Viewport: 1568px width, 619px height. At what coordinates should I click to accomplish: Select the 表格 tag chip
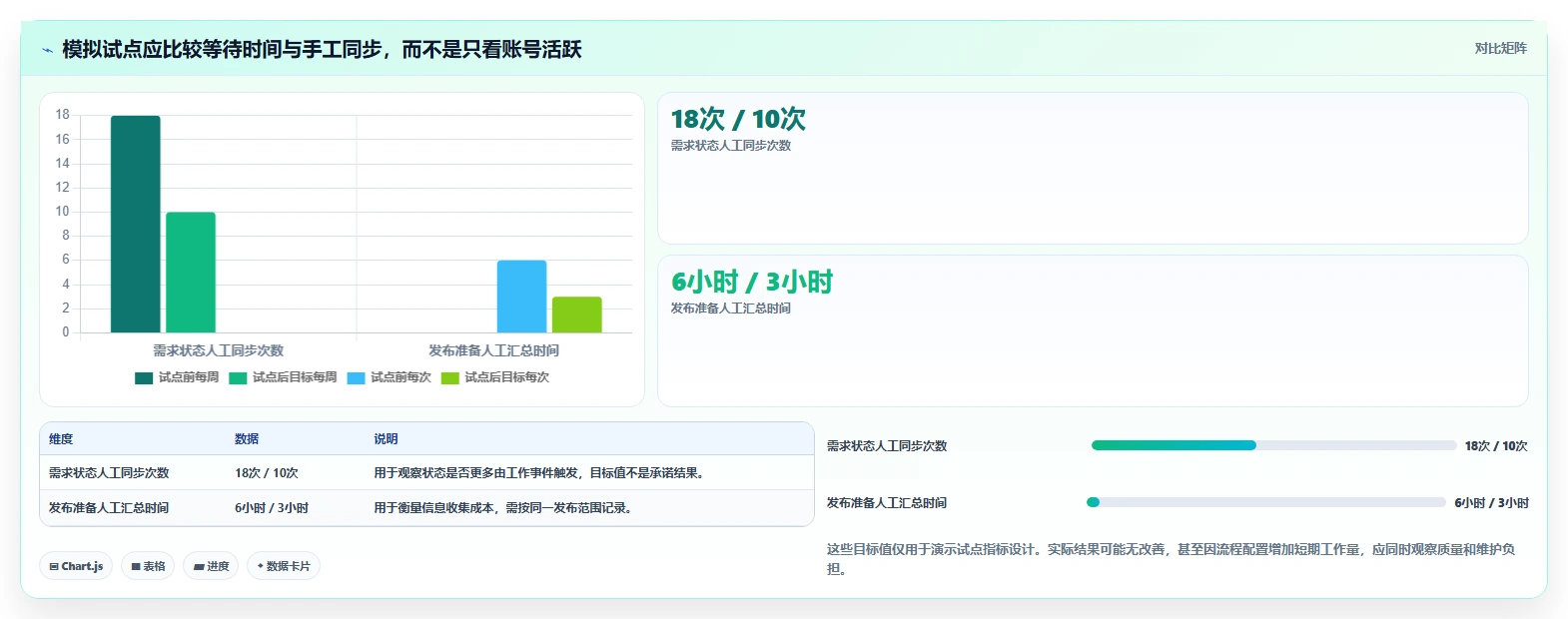click(148, 566)
